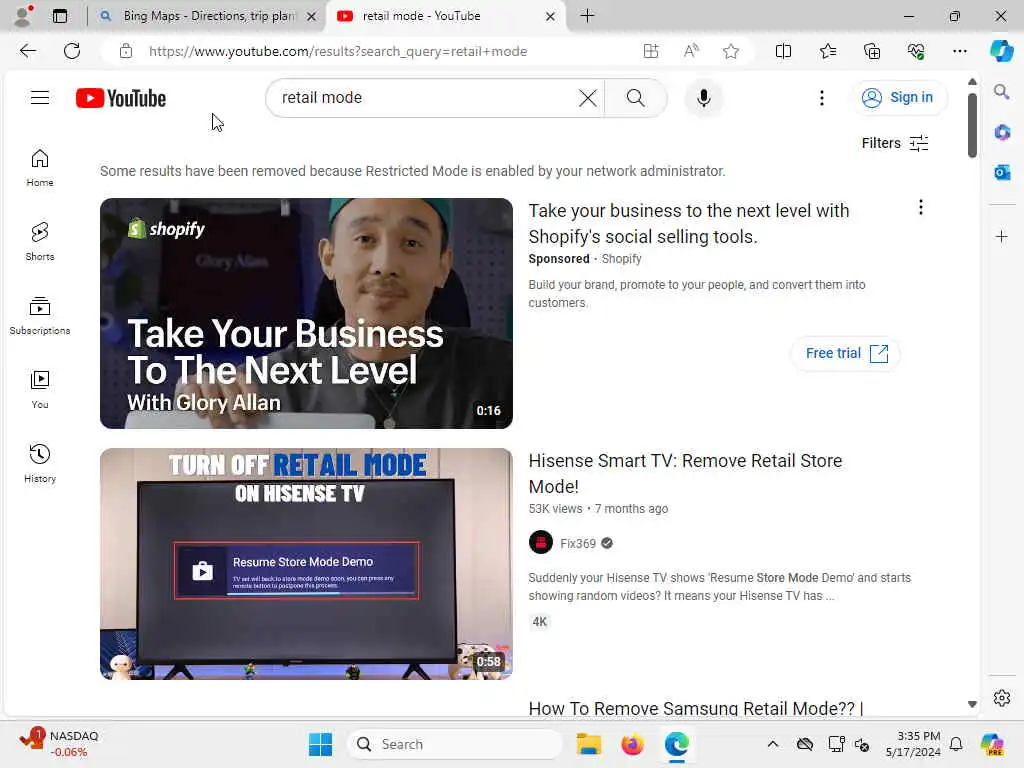Open Edge collections

(x=872, y=51)
